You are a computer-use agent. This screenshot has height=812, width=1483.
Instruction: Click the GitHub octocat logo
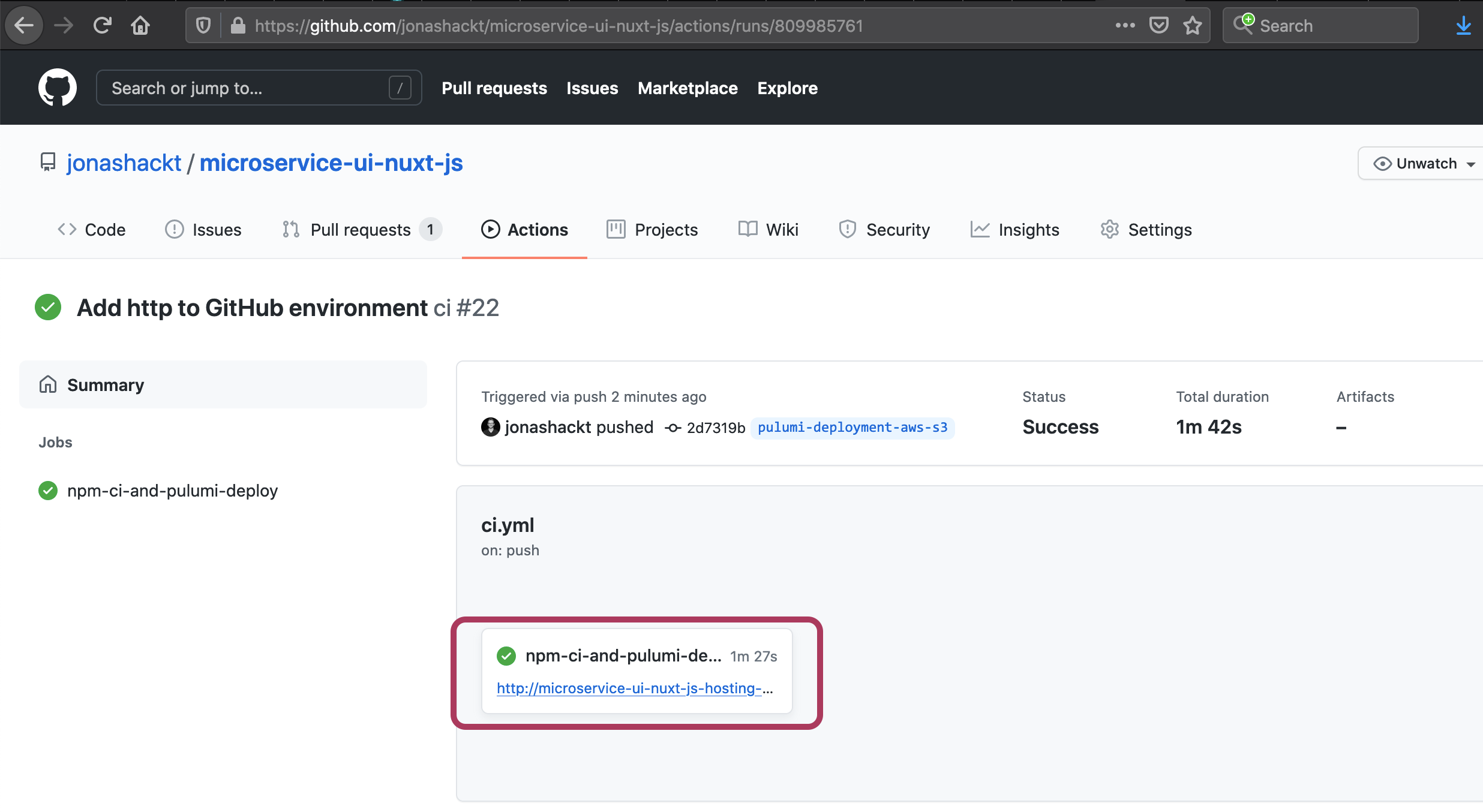coord(58,88)
